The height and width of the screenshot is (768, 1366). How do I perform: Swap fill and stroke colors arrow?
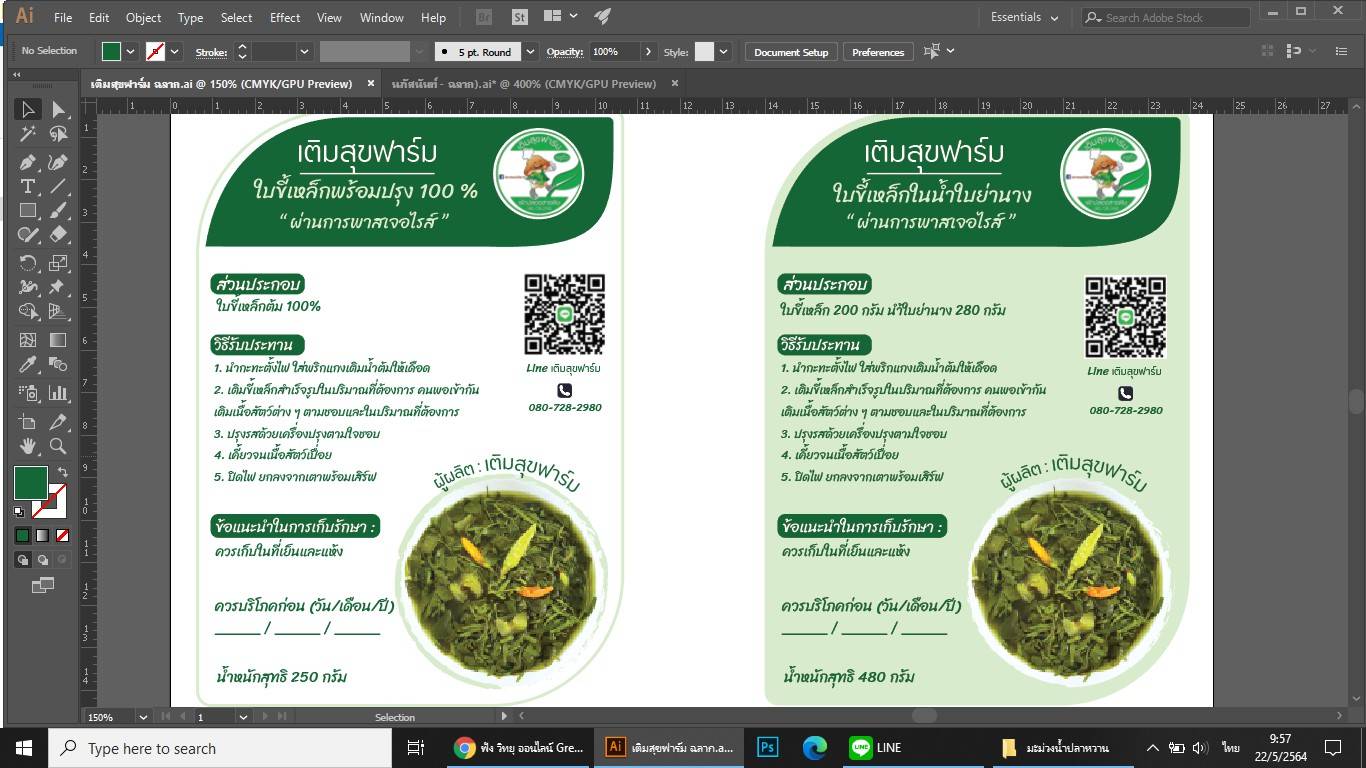click(x=62, y=472)
